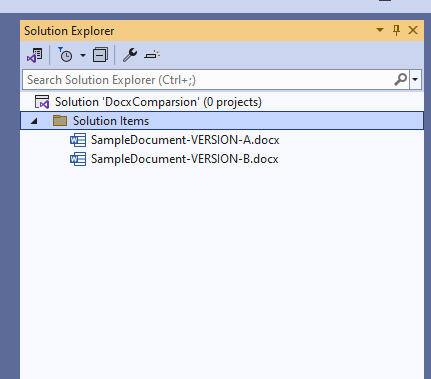This screenshot has width=431, height=379.
Task: Collapse the Solution Items folder arrow
Action: (x=34, y=121)
